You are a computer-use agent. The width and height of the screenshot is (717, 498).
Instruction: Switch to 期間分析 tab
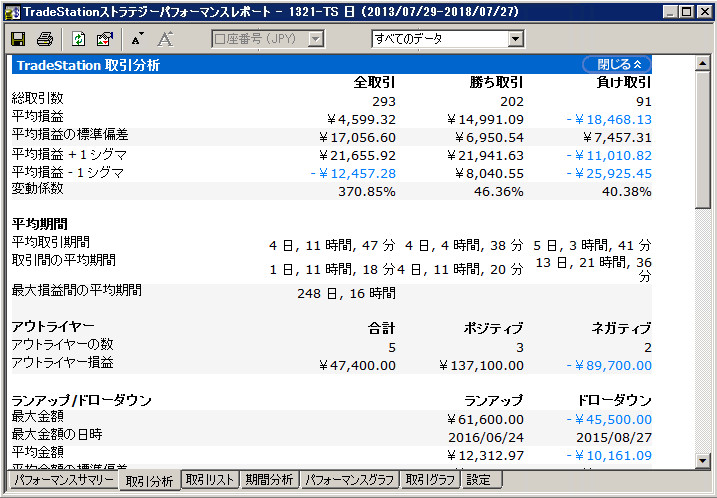[x=270, y=480]
